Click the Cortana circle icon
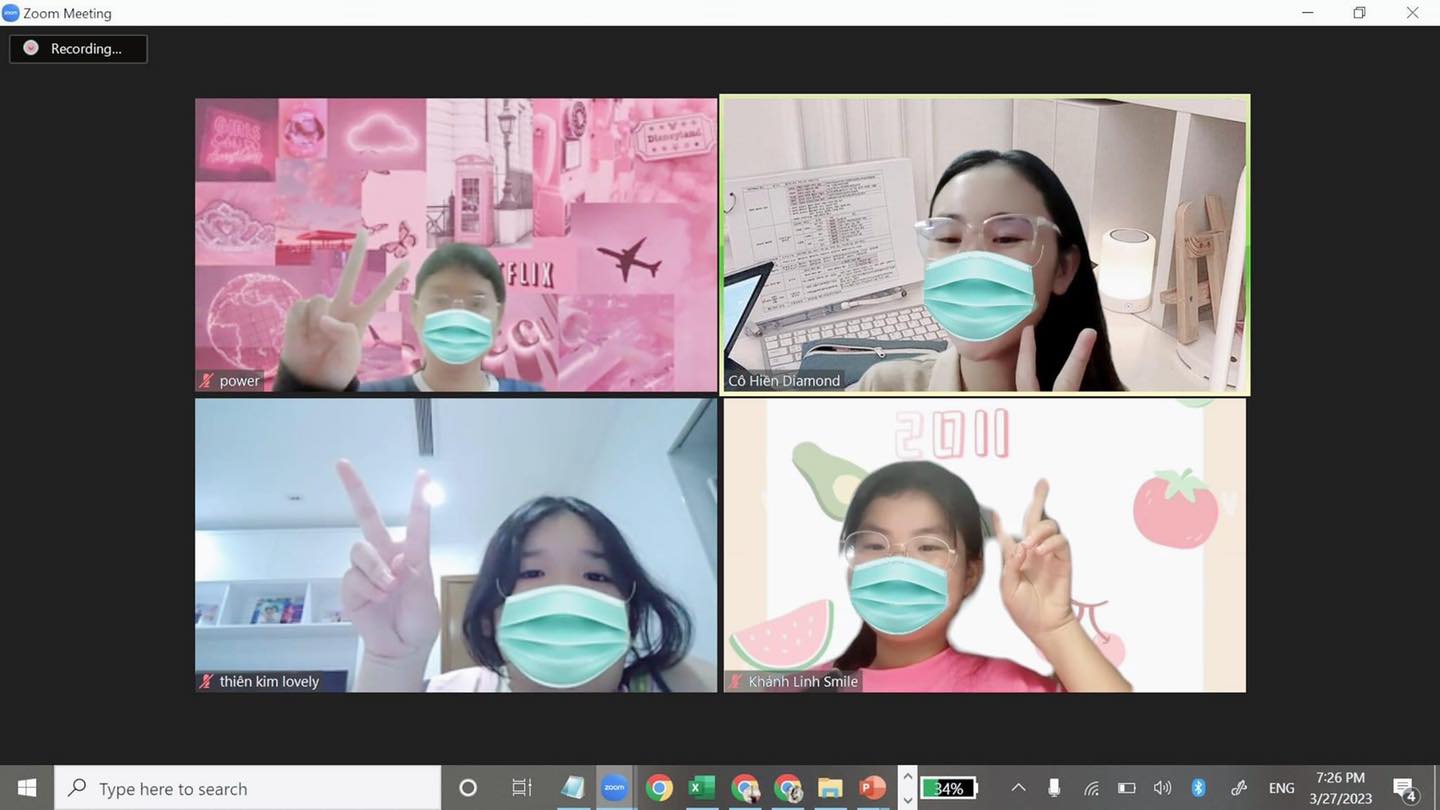 467,788
